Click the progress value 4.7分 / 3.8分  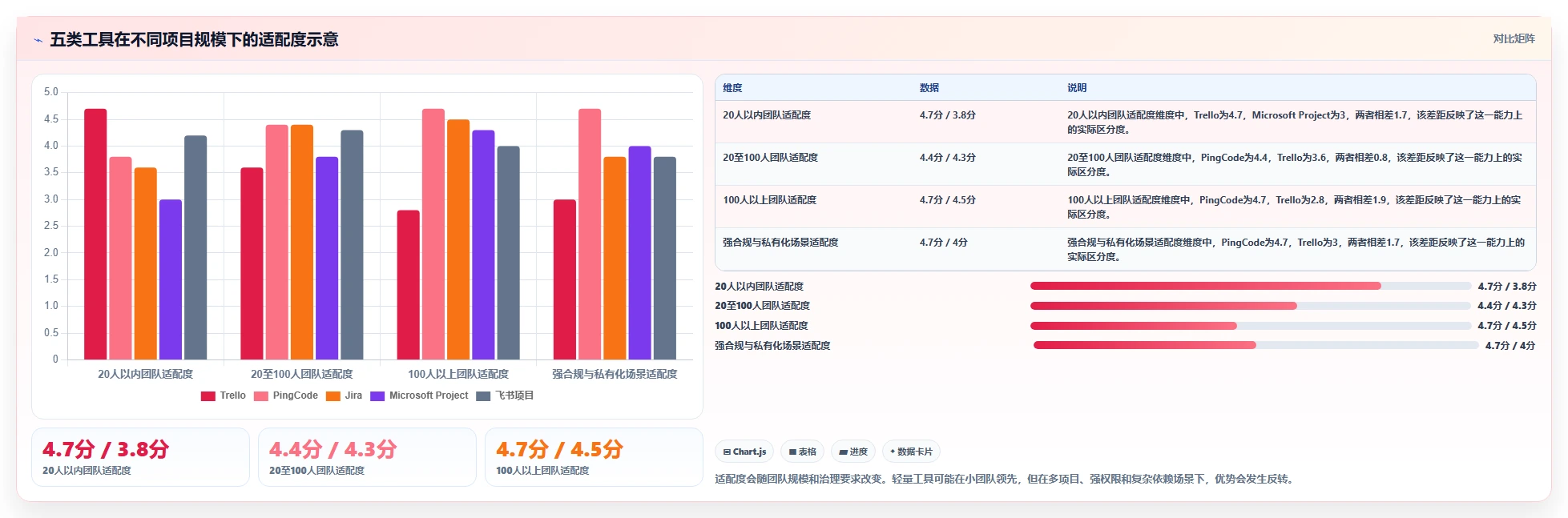(x=1507, y=287)
